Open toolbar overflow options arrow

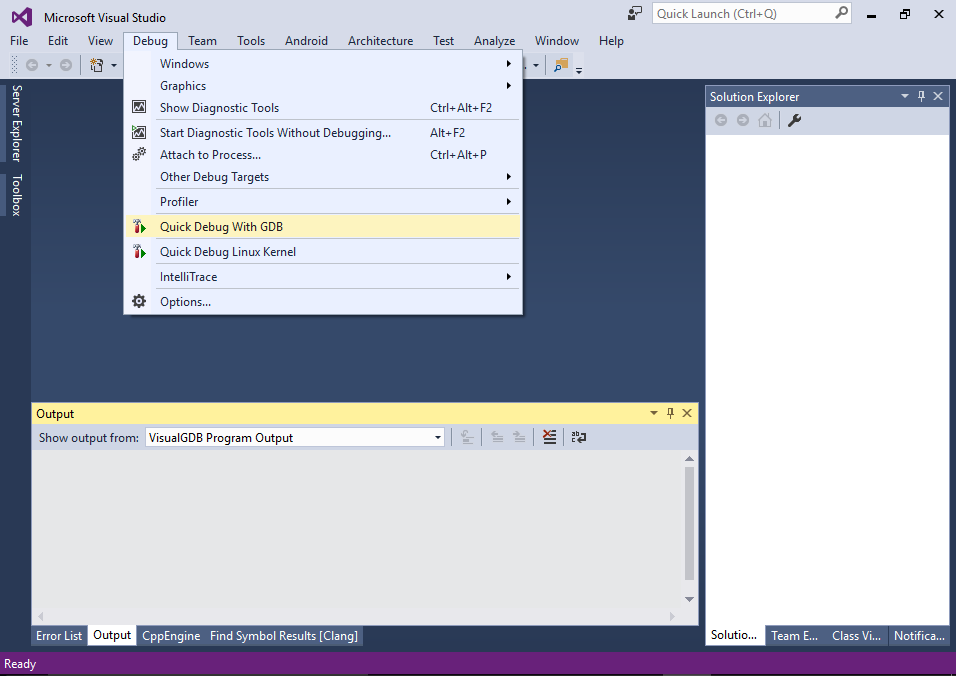tap(579, 70)
